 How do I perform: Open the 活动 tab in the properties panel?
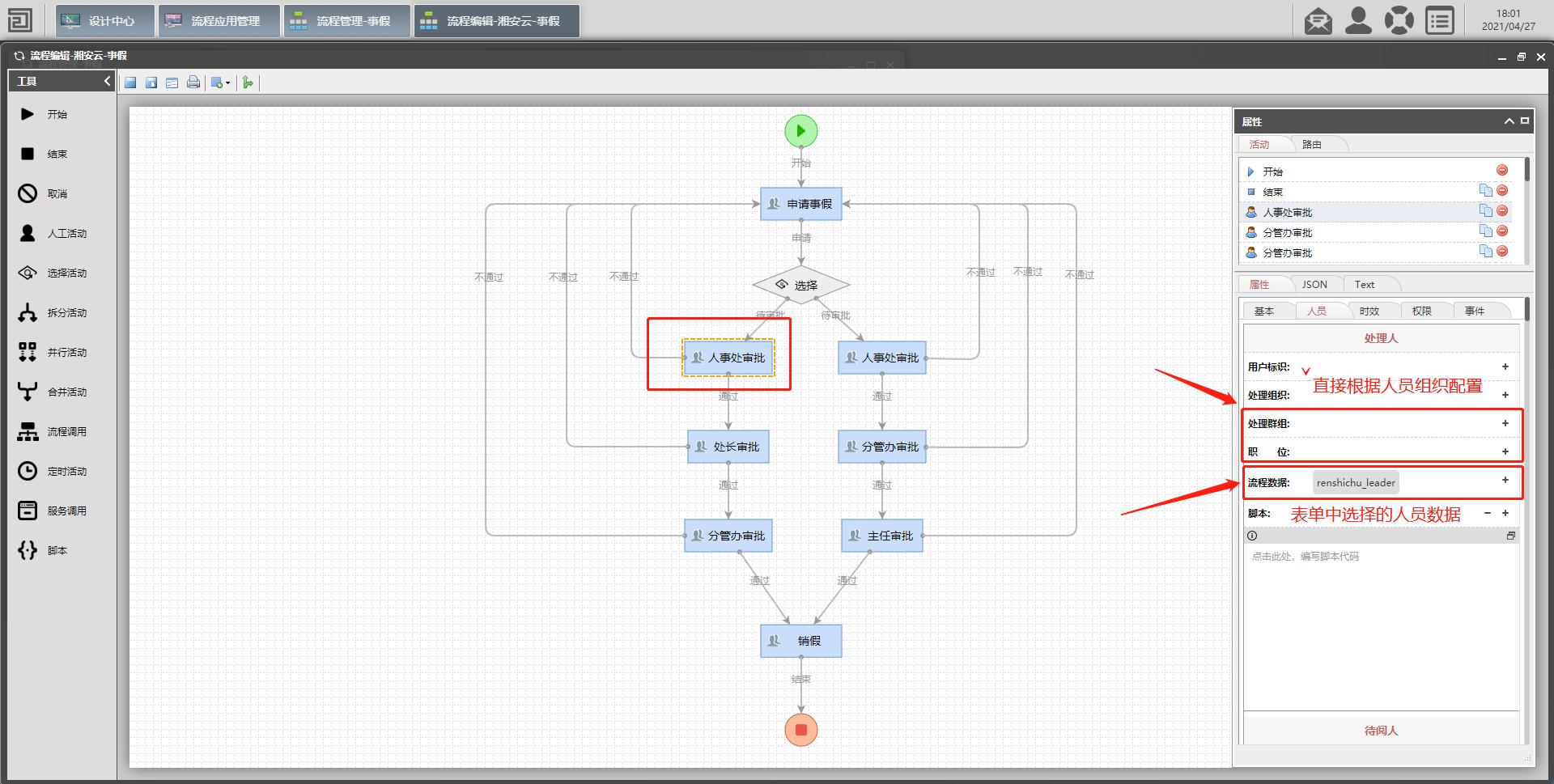point(1259,144)
